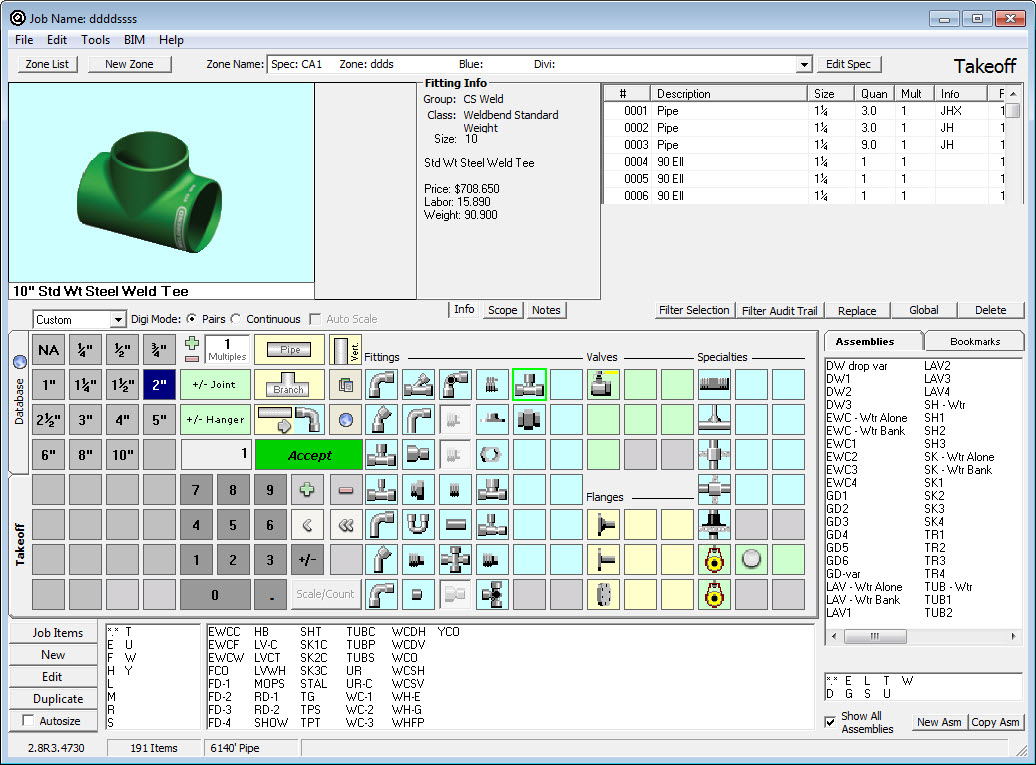Screen dimensions: 1036x765
Task: Click the green-highlighted tee fitting icon
Action: pyautogui.click(x=529, y=385)
